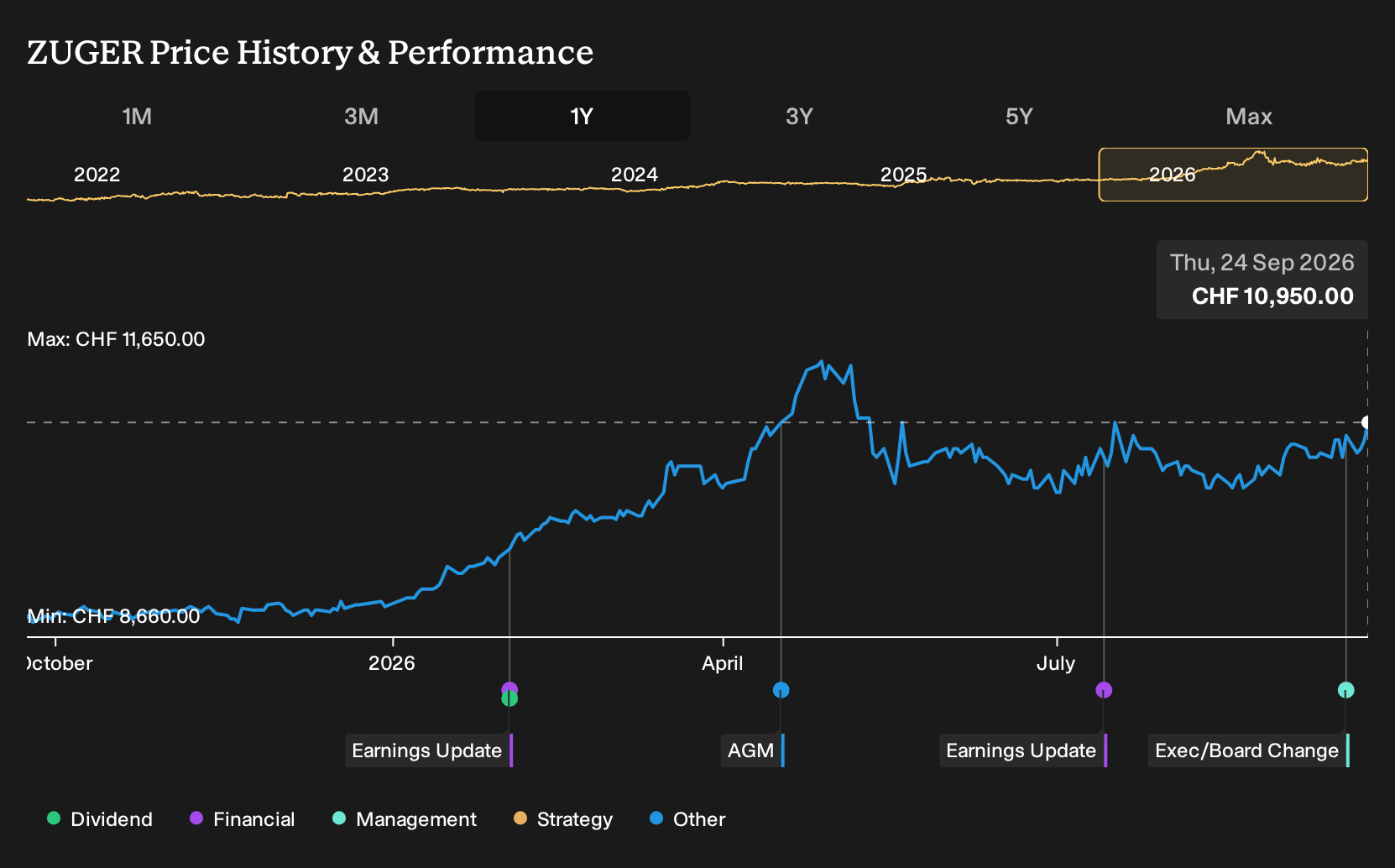Open the Earnings Update label near July
The height and width of the screenshot is (868, 1395).
point(1023,750)
